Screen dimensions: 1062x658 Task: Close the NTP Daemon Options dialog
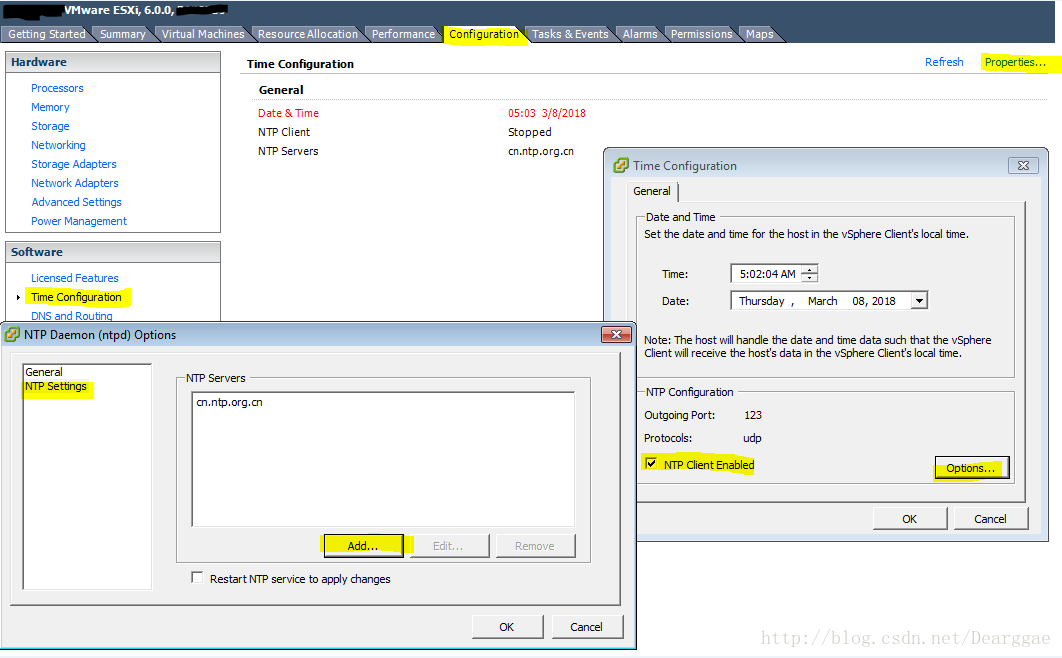616,334
